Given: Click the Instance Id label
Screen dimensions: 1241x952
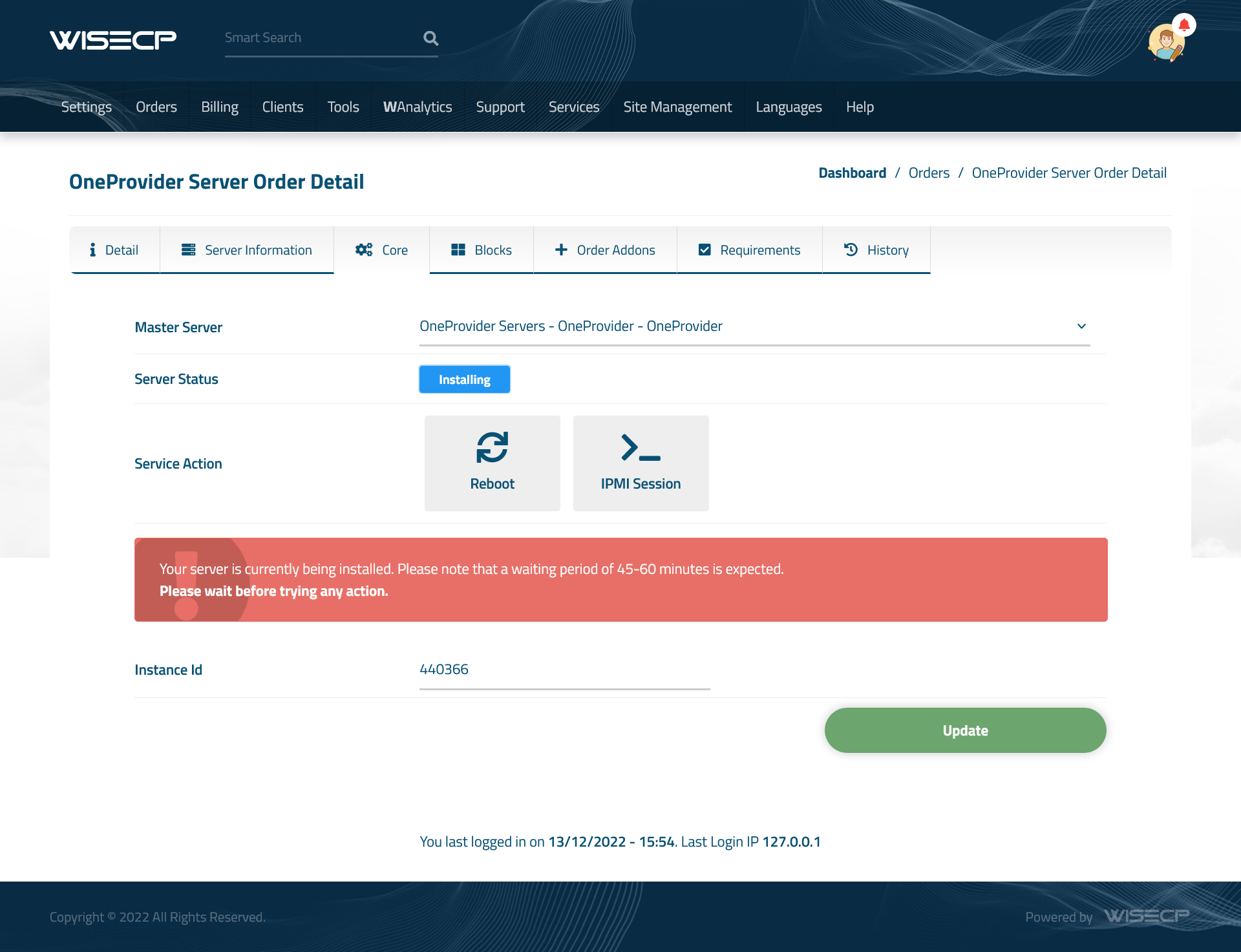Looking at the screenshot, I should pos(169,670).
